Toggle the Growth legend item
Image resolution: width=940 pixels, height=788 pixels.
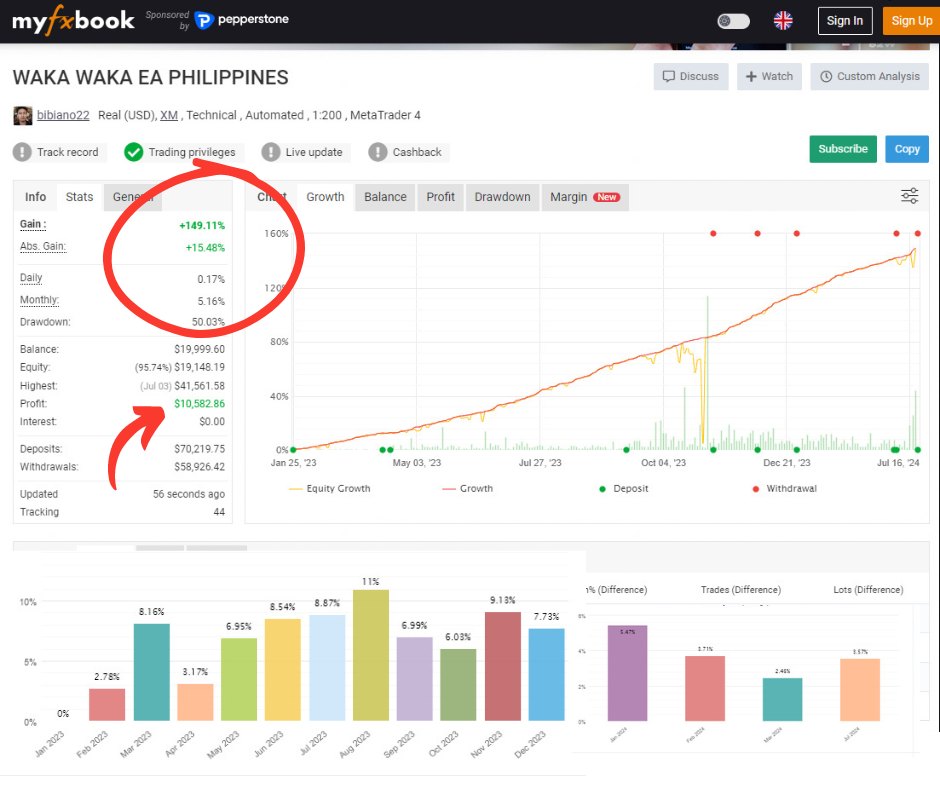click(x=468, y=489)
